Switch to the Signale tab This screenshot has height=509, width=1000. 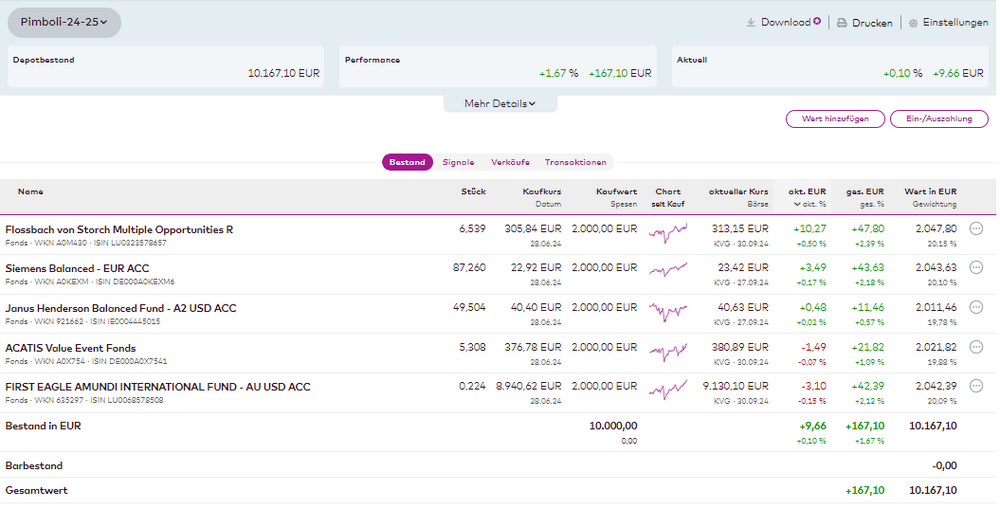coord(458,162)
